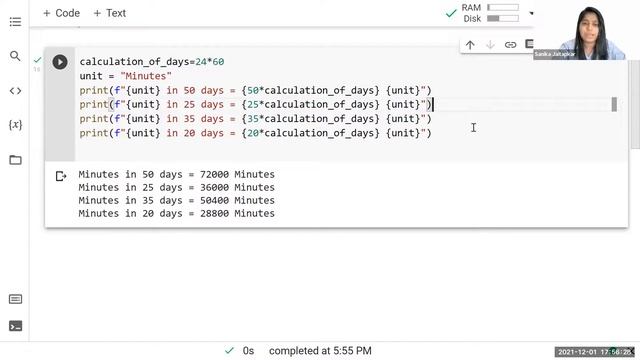The image size is (640, 360).
Task: Click the Disk usage bar
Action: click(x=503, y=18)
